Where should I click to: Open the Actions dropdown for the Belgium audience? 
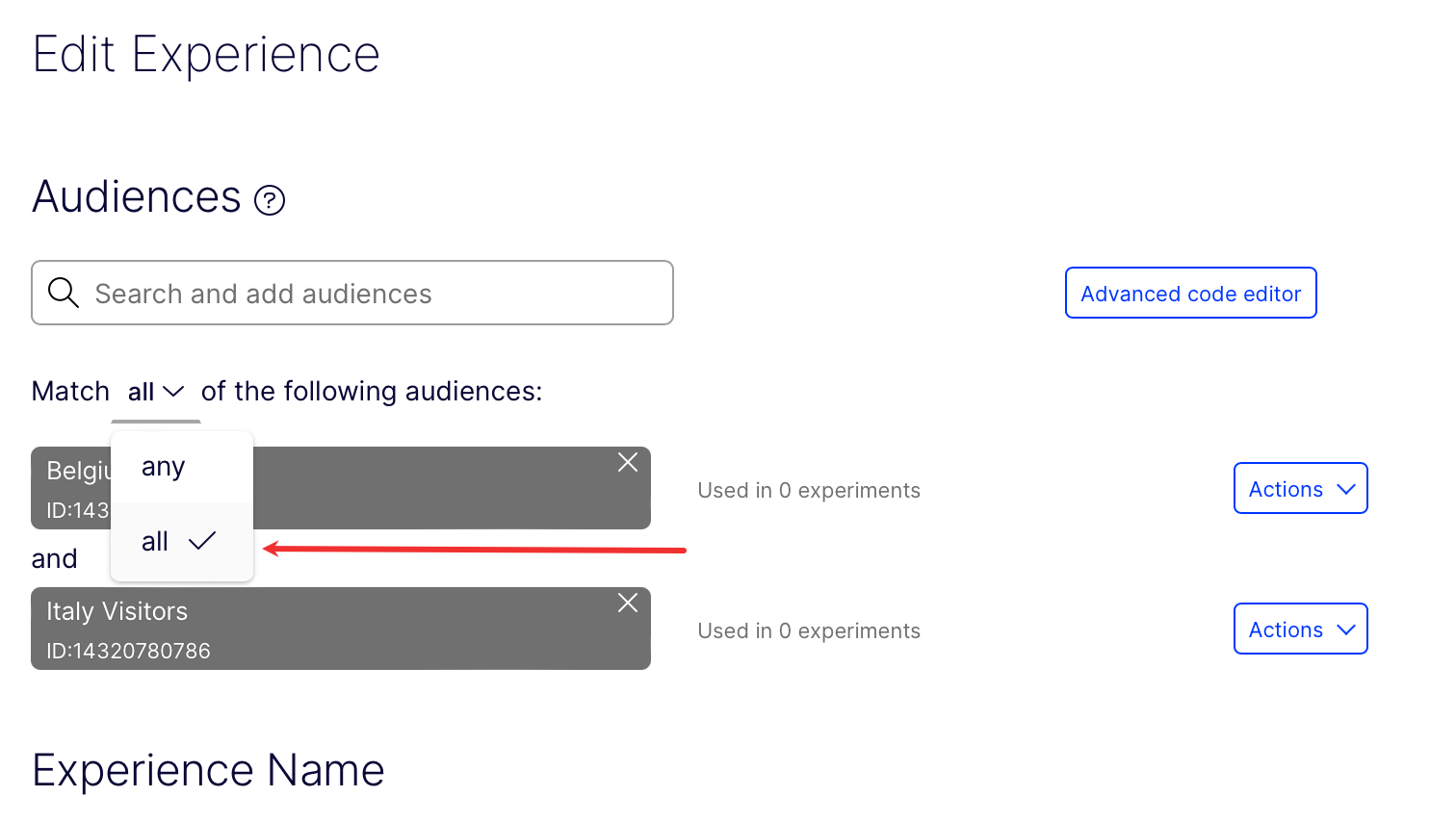pyautogui.click(x=1300, y=489)
